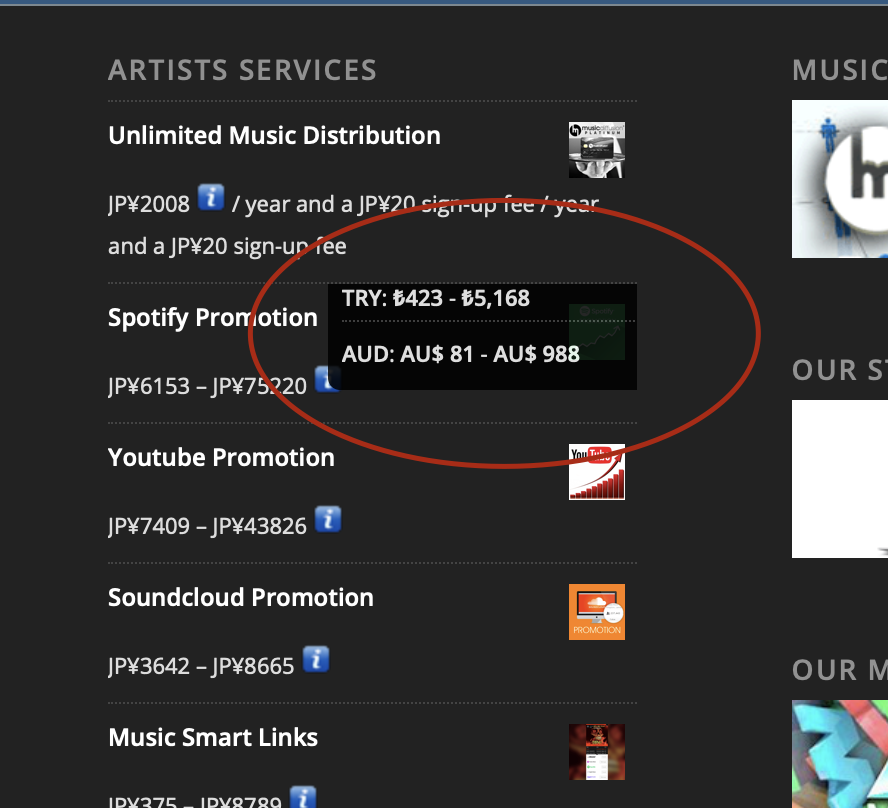This screenshot has width=888, height=808.
Task: Click the colorful image under OUR M heading
Action: point(840,753)
